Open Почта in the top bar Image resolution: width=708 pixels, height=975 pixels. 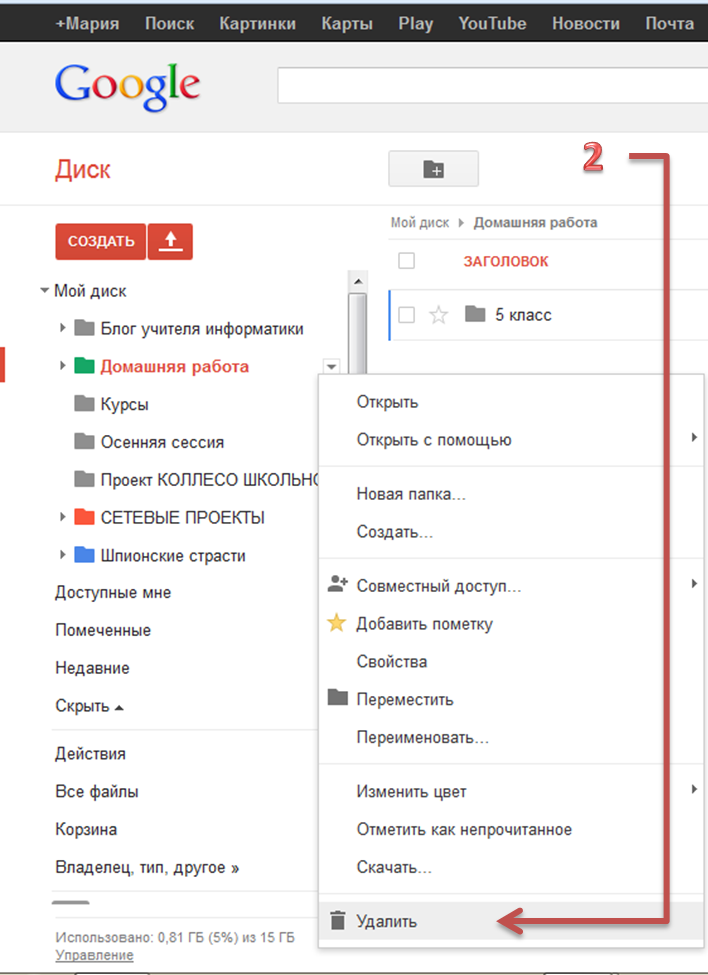[x=669, y=24]
